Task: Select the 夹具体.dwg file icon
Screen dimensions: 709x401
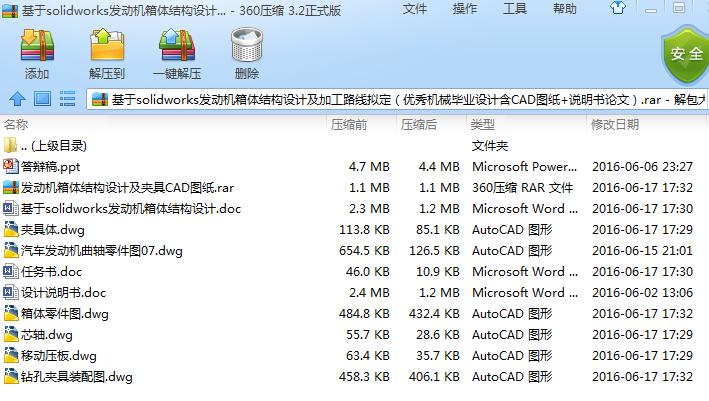Action: coord(10,229)
